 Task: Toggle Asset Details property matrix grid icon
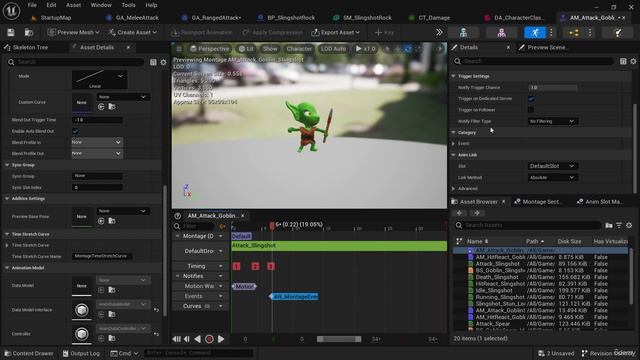click(153, 62)
